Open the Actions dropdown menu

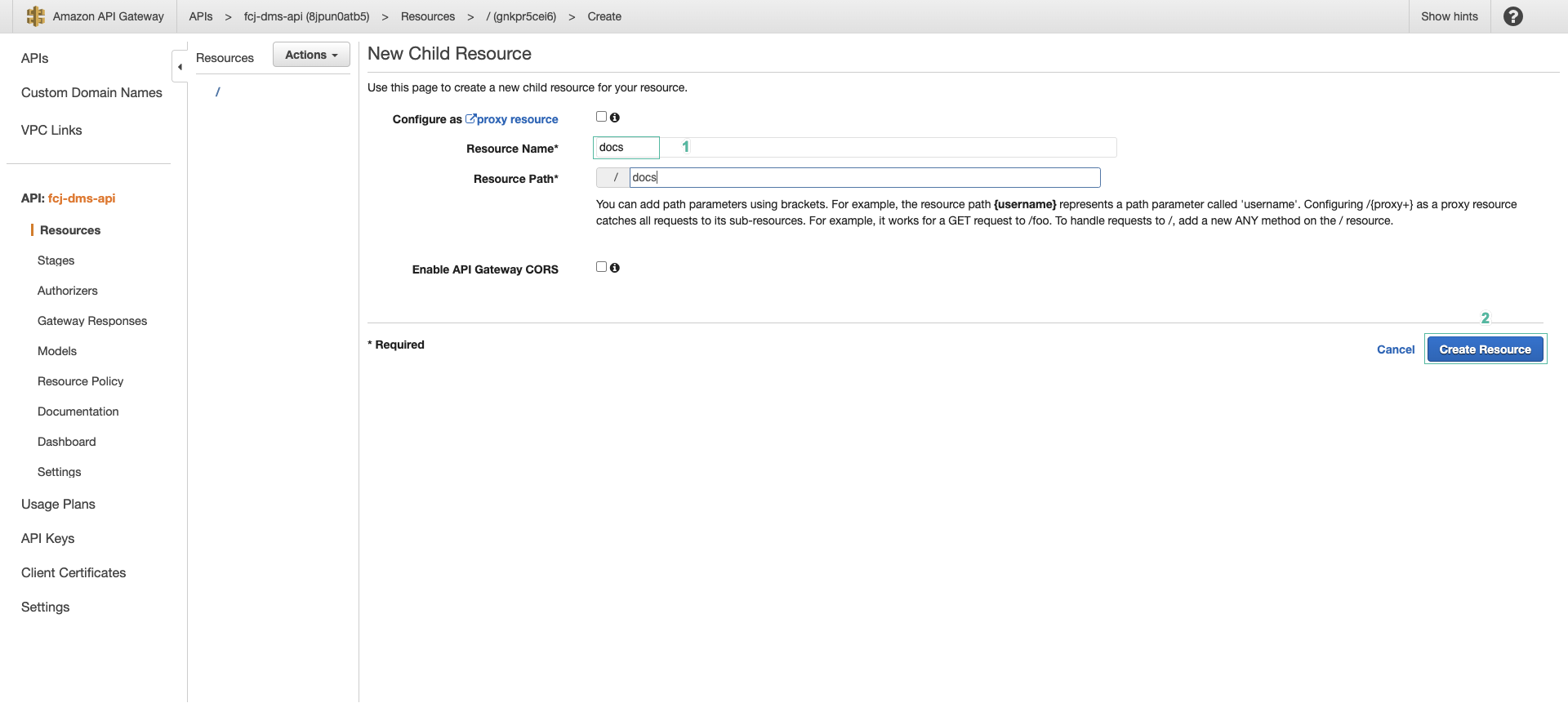(x=311, y=55)
